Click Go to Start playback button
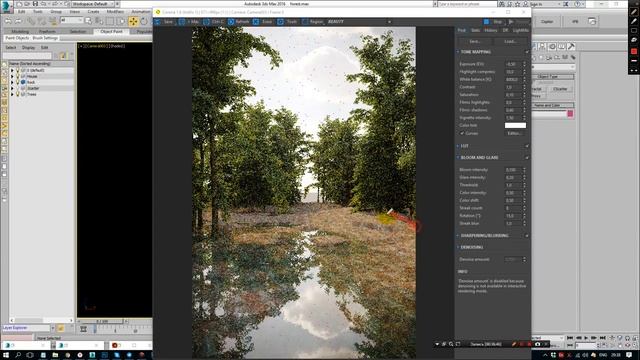Screen dimensions: 640x360 click(570, 338)
